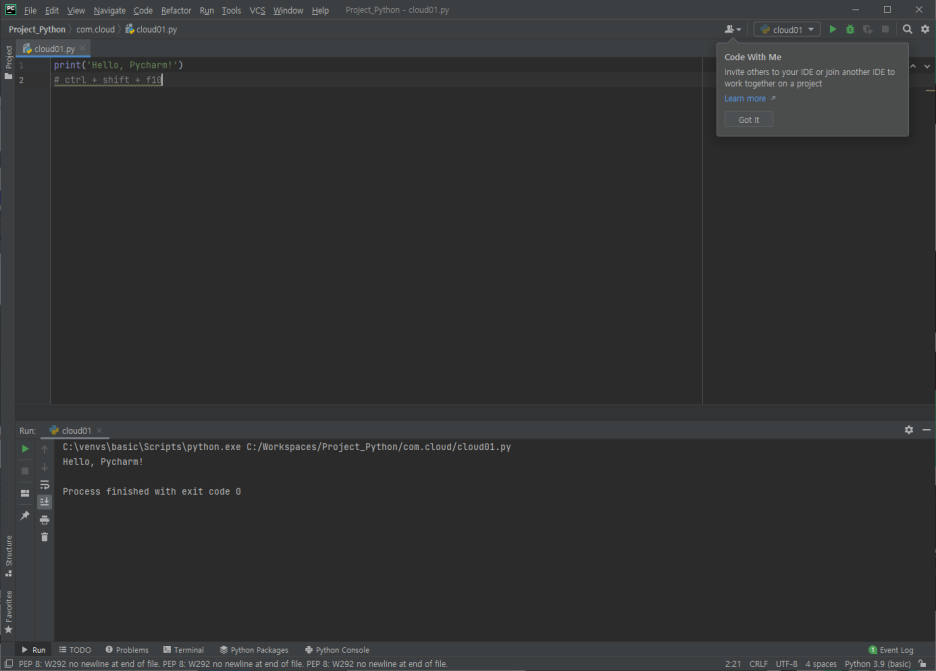Open Python Console tool window

tap(337, 650)
